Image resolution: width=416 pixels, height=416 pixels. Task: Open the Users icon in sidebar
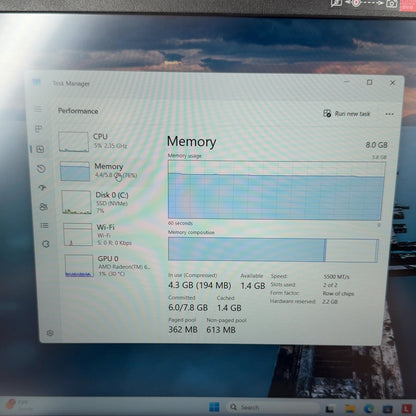[43, 207]
